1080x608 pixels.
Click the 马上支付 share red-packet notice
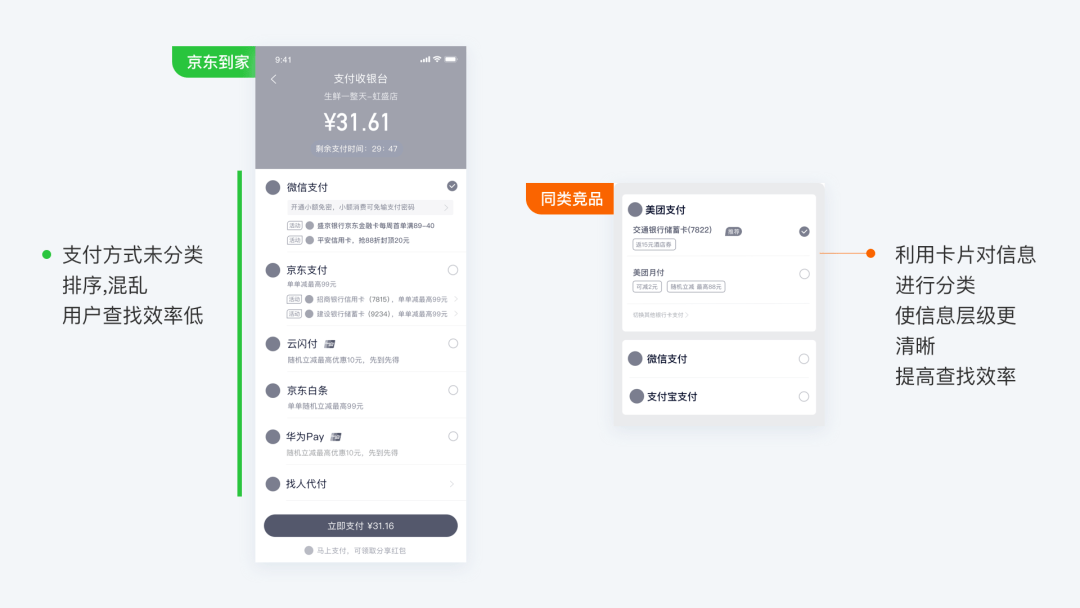[355, 551]
